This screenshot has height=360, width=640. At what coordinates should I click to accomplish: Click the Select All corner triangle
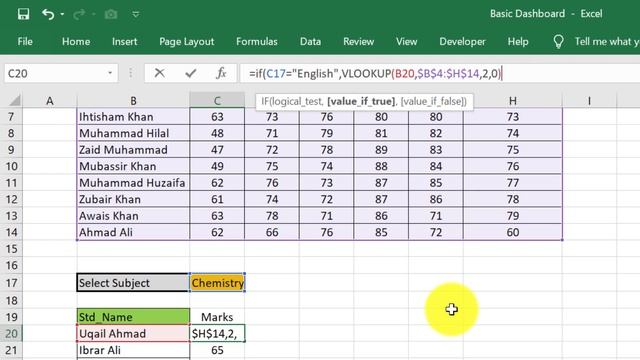coord(14,100)
